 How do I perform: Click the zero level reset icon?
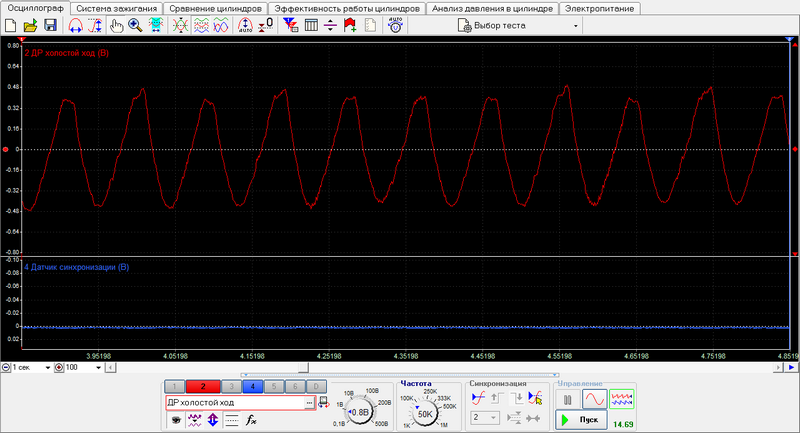[x=265, y=25]
